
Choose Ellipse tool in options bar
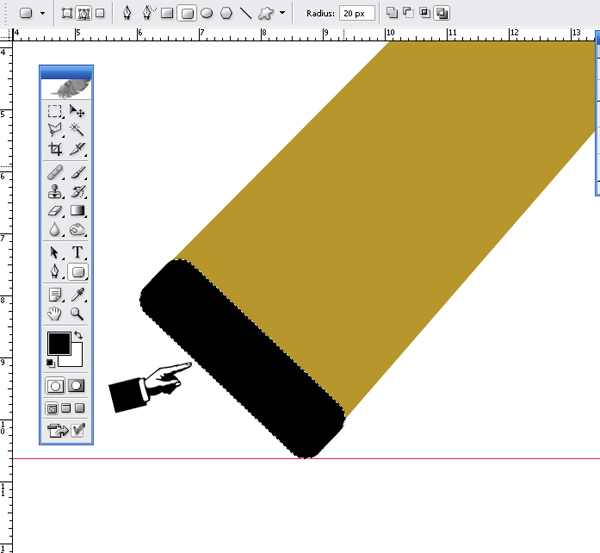207,13
